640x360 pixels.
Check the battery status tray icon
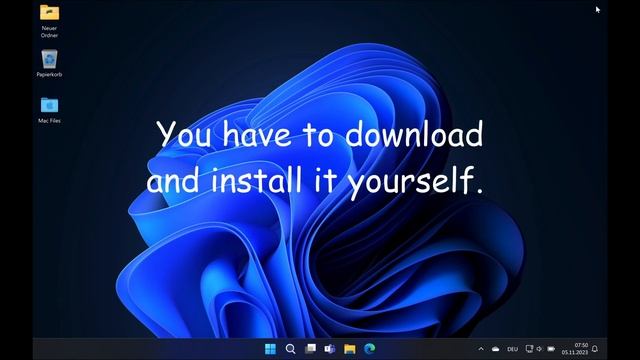(551, 349)
